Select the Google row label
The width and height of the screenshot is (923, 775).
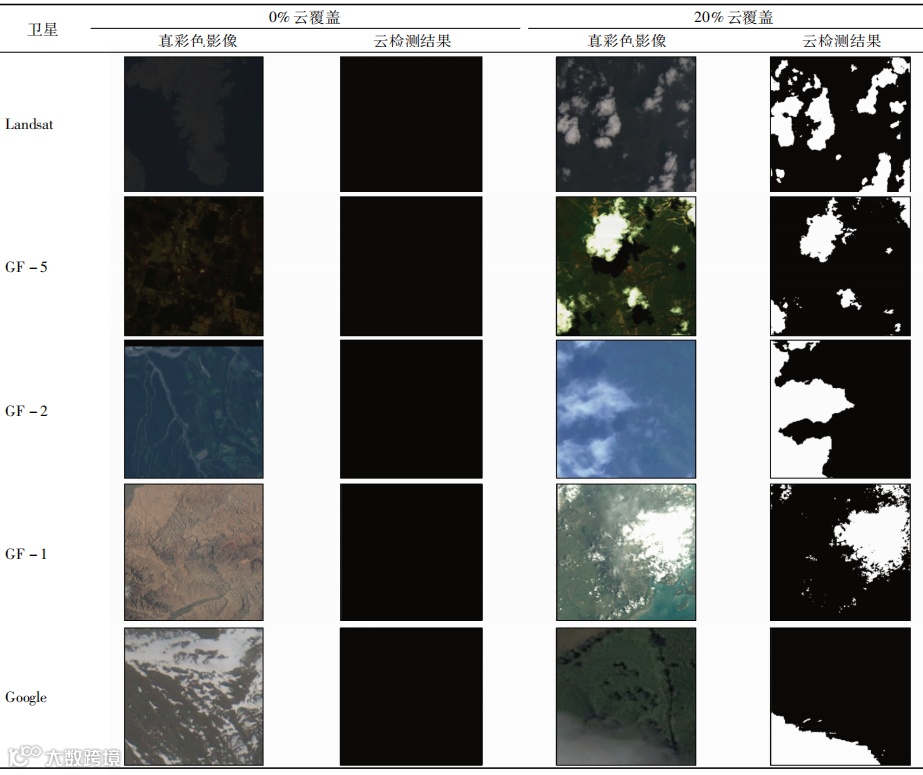pos(26,697)
